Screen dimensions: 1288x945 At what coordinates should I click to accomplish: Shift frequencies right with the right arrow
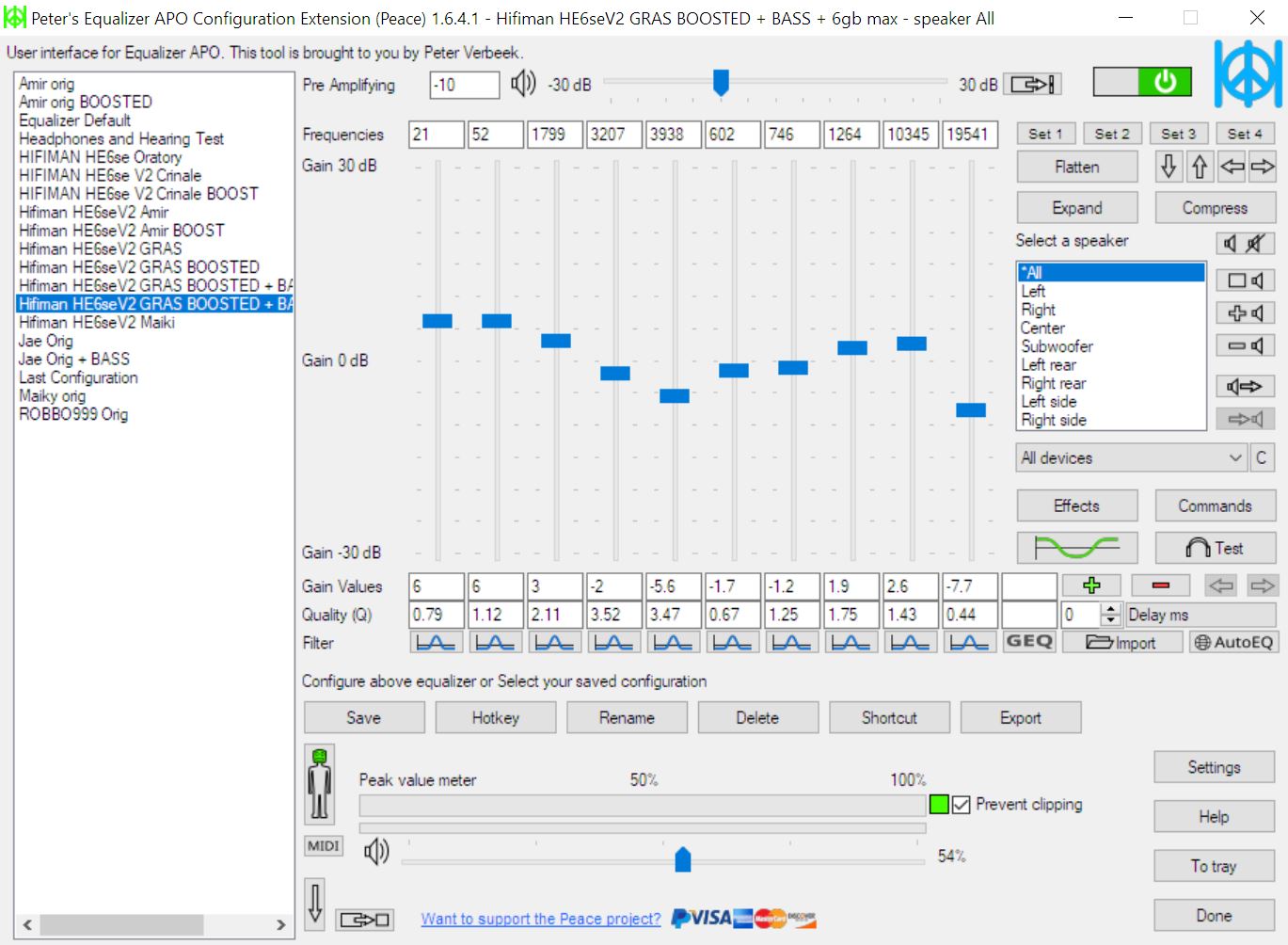click(x=1263, y=168)
